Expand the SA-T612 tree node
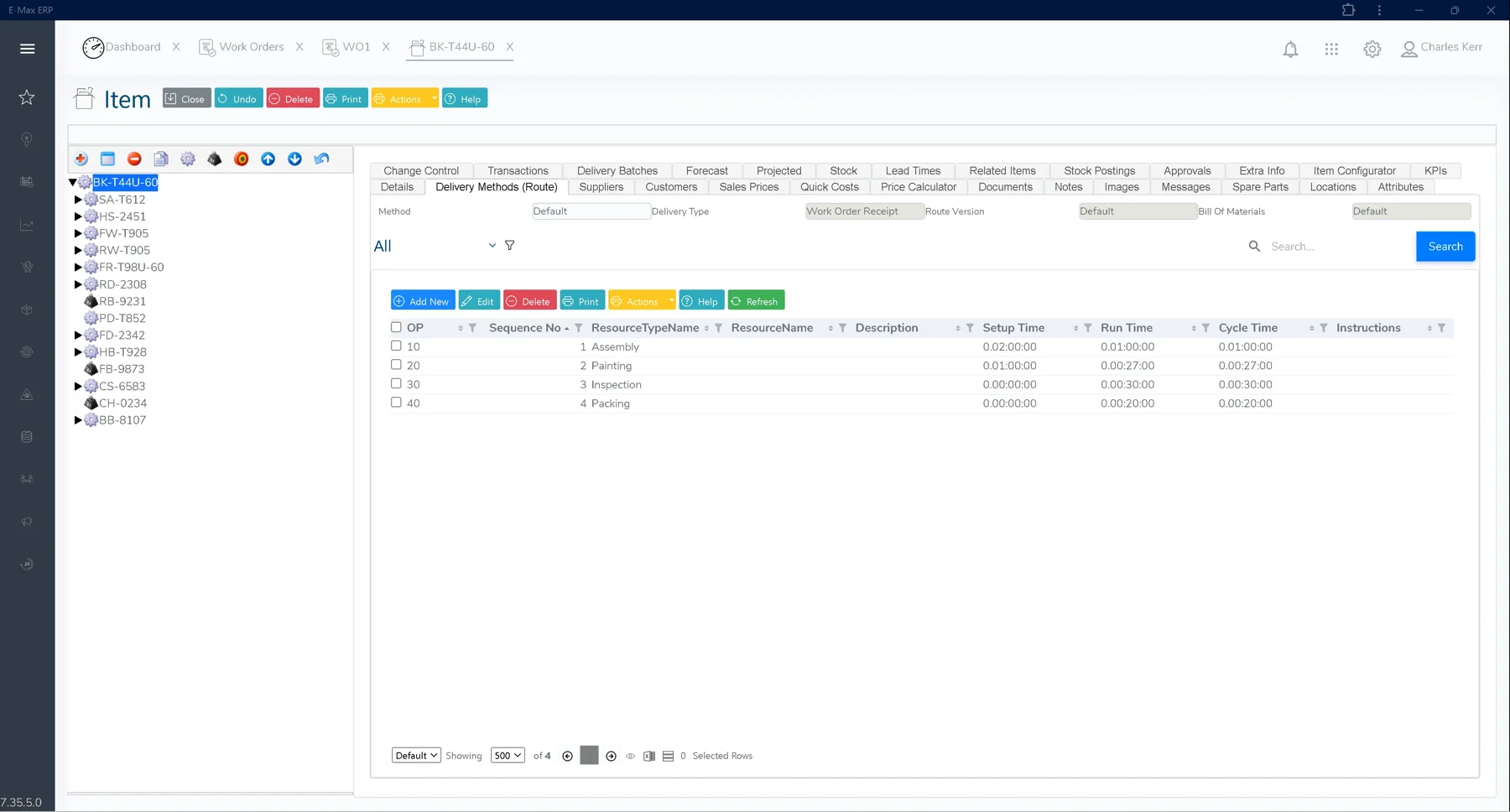 click(x=78, y=200)
